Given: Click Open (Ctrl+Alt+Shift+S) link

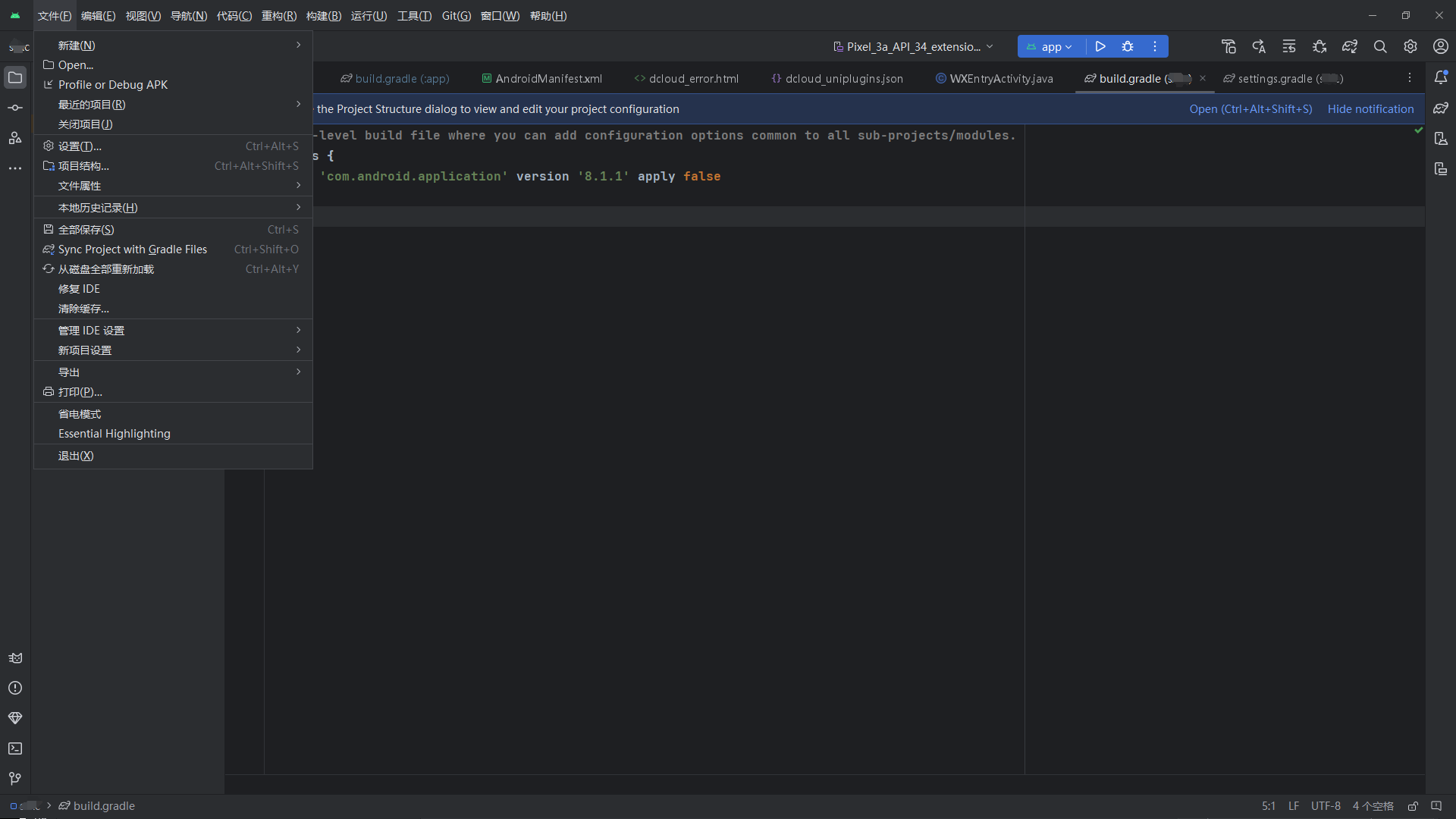Looking at the screenshot, I should pos(1250,109).
